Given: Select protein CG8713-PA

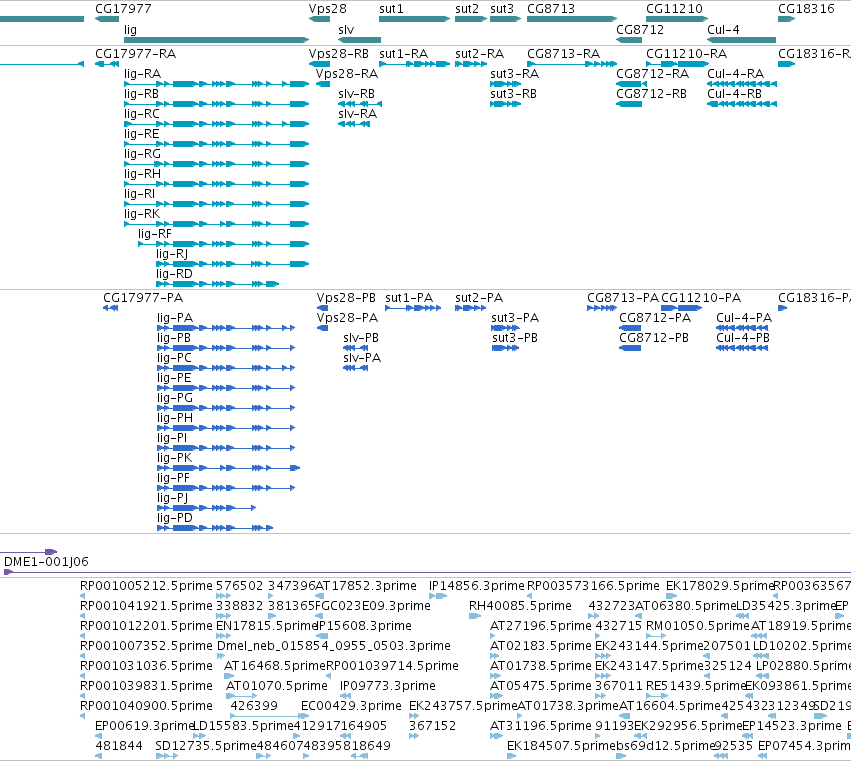Looking at the screenshot, I should tap(602, 308).
